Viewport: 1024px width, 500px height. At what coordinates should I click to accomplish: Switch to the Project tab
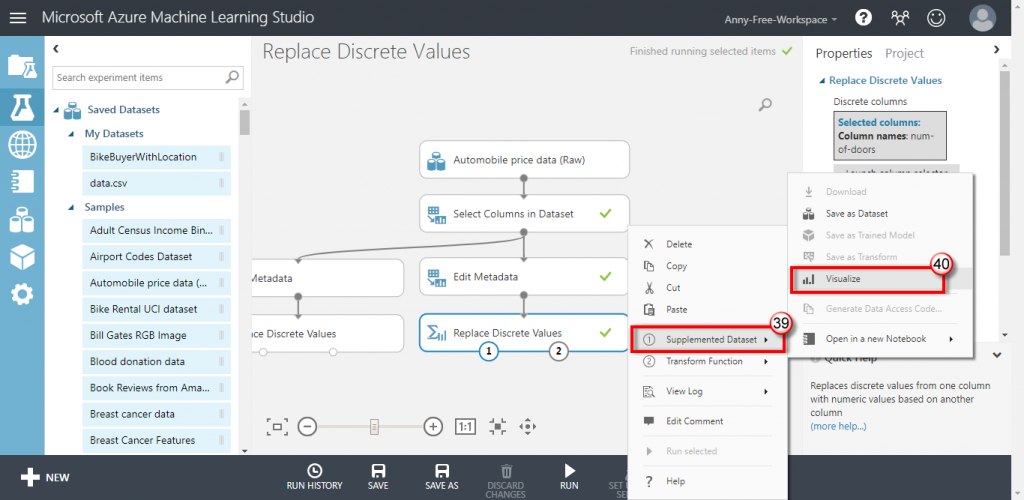point(904,54)
